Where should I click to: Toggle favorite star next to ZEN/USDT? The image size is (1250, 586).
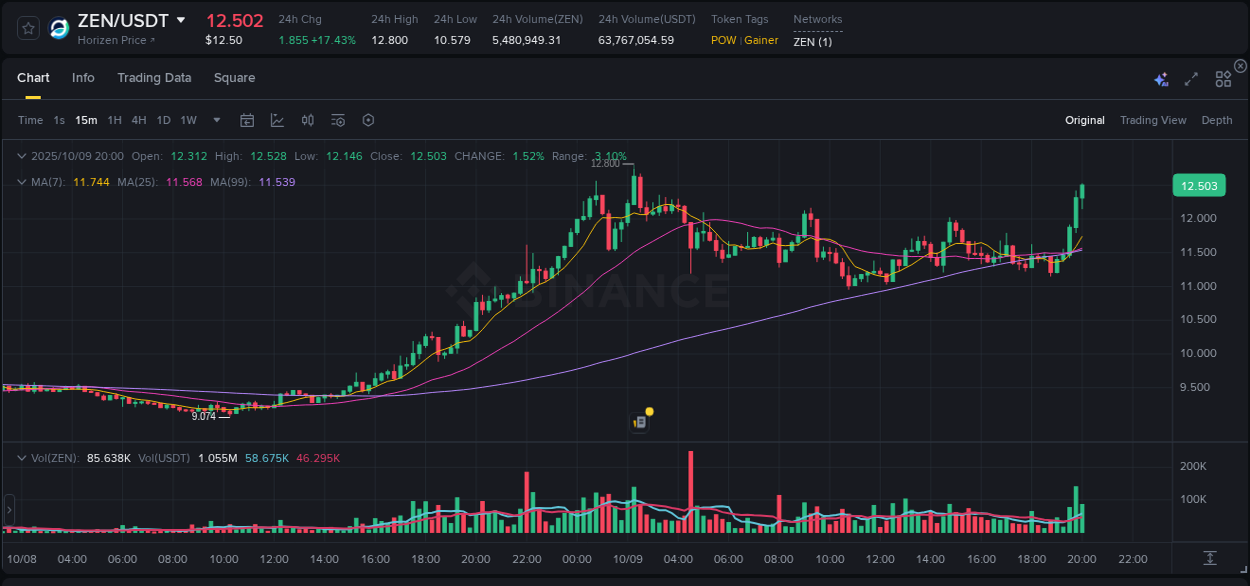[27, 28]
